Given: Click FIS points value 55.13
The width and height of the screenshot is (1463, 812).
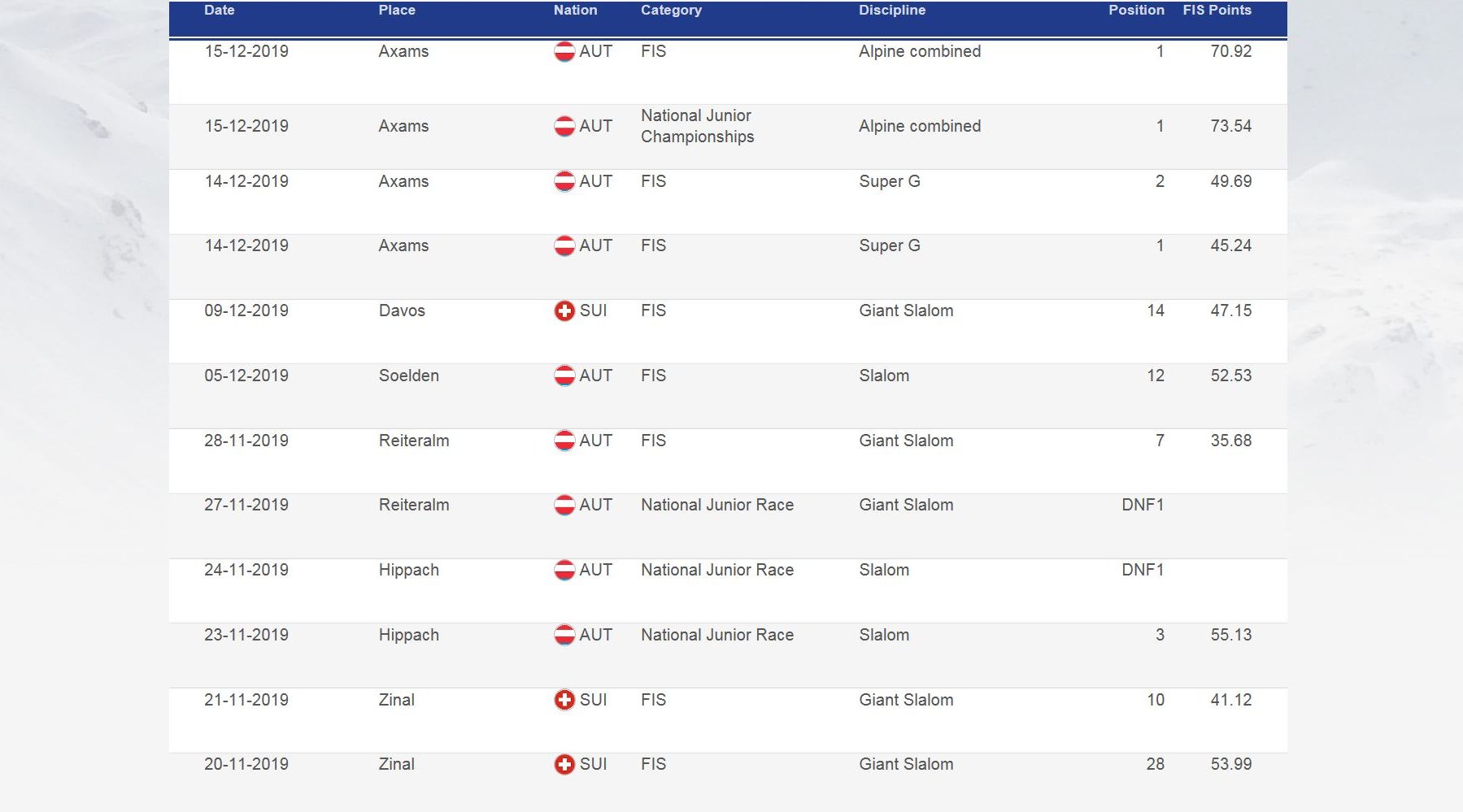Looking at the screenshot, I should [1230, 635].
